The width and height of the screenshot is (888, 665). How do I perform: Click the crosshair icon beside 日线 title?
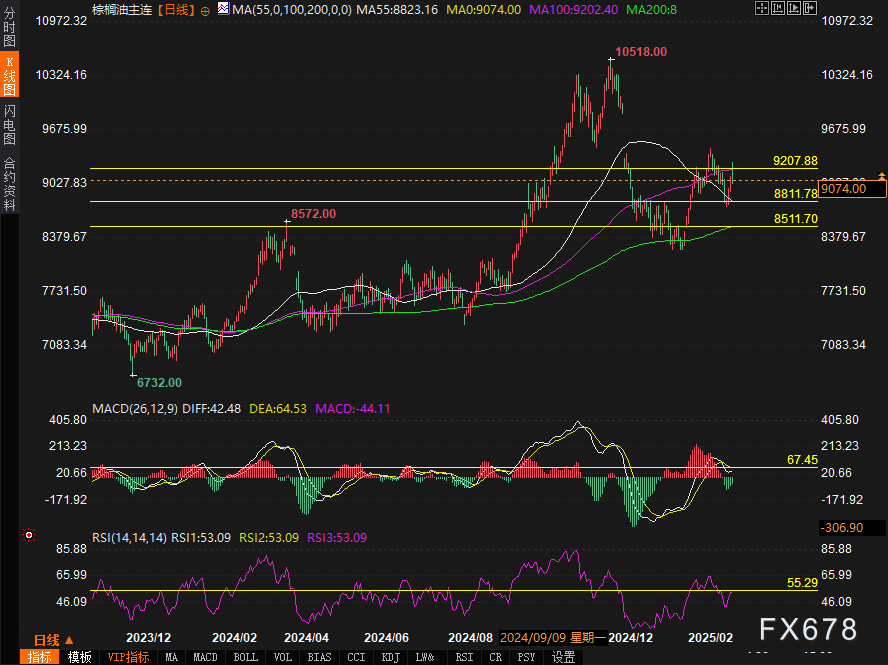point(205,9)
